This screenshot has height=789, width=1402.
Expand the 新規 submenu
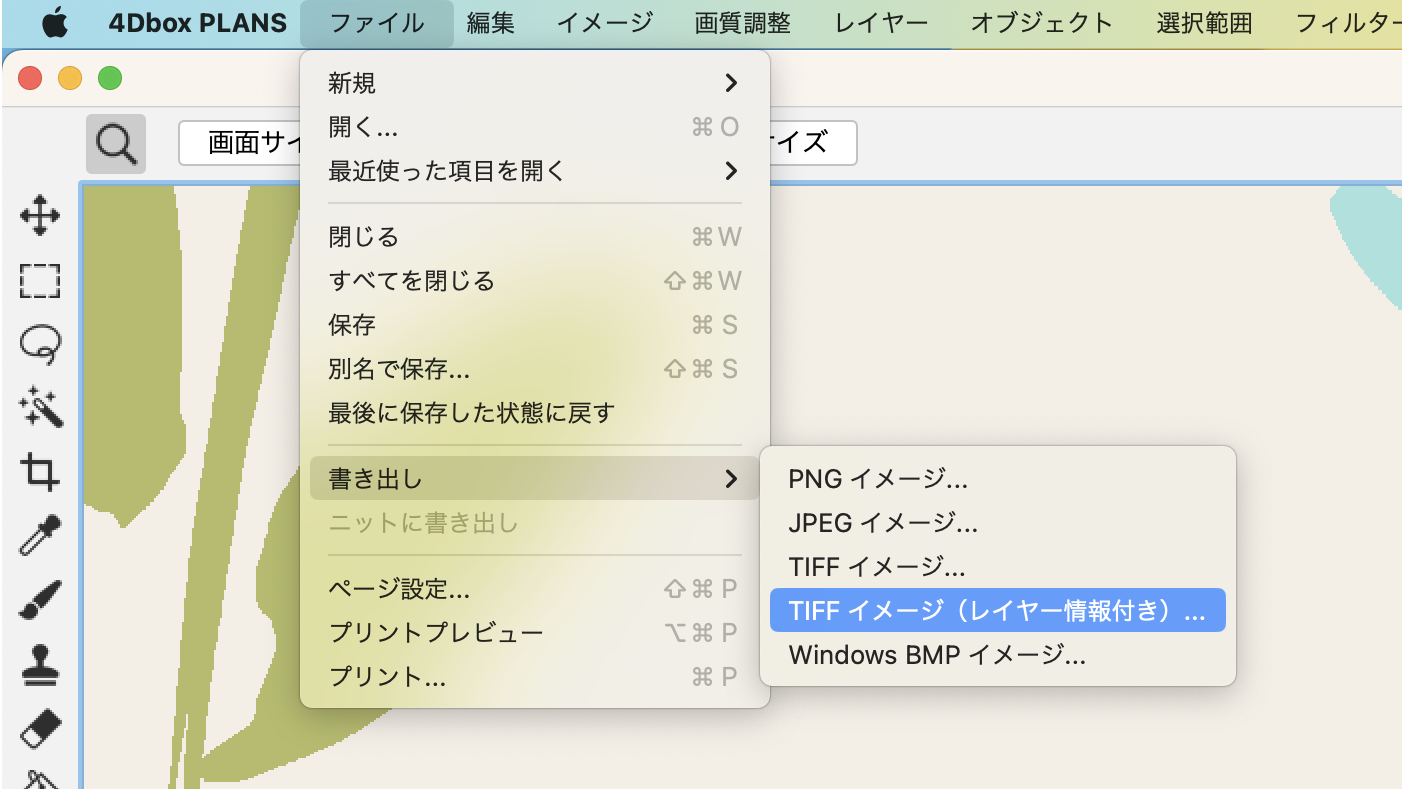point(535,83)
